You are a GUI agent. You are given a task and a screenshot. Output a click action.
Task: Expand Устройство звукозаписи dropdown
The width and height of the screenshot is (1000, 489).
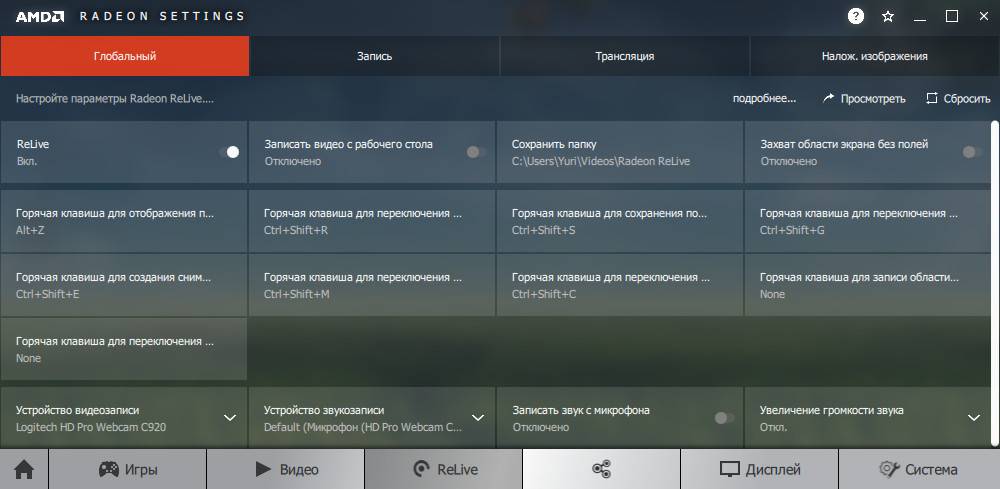pyautogui.click(x=478, y=418)
